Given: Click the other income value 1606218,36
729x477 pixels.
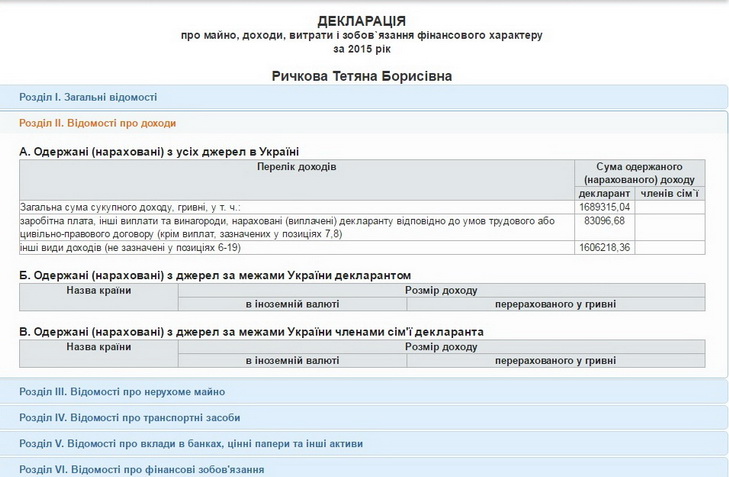Looking at the screenshot, I should tap(604, 247).
